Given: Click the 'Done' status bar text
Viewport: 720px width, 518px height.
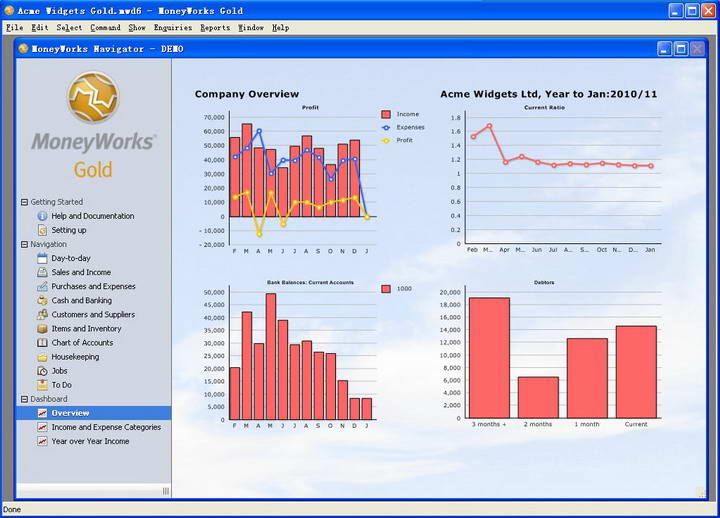Looking at the screenshot, I should click(12, 509).
